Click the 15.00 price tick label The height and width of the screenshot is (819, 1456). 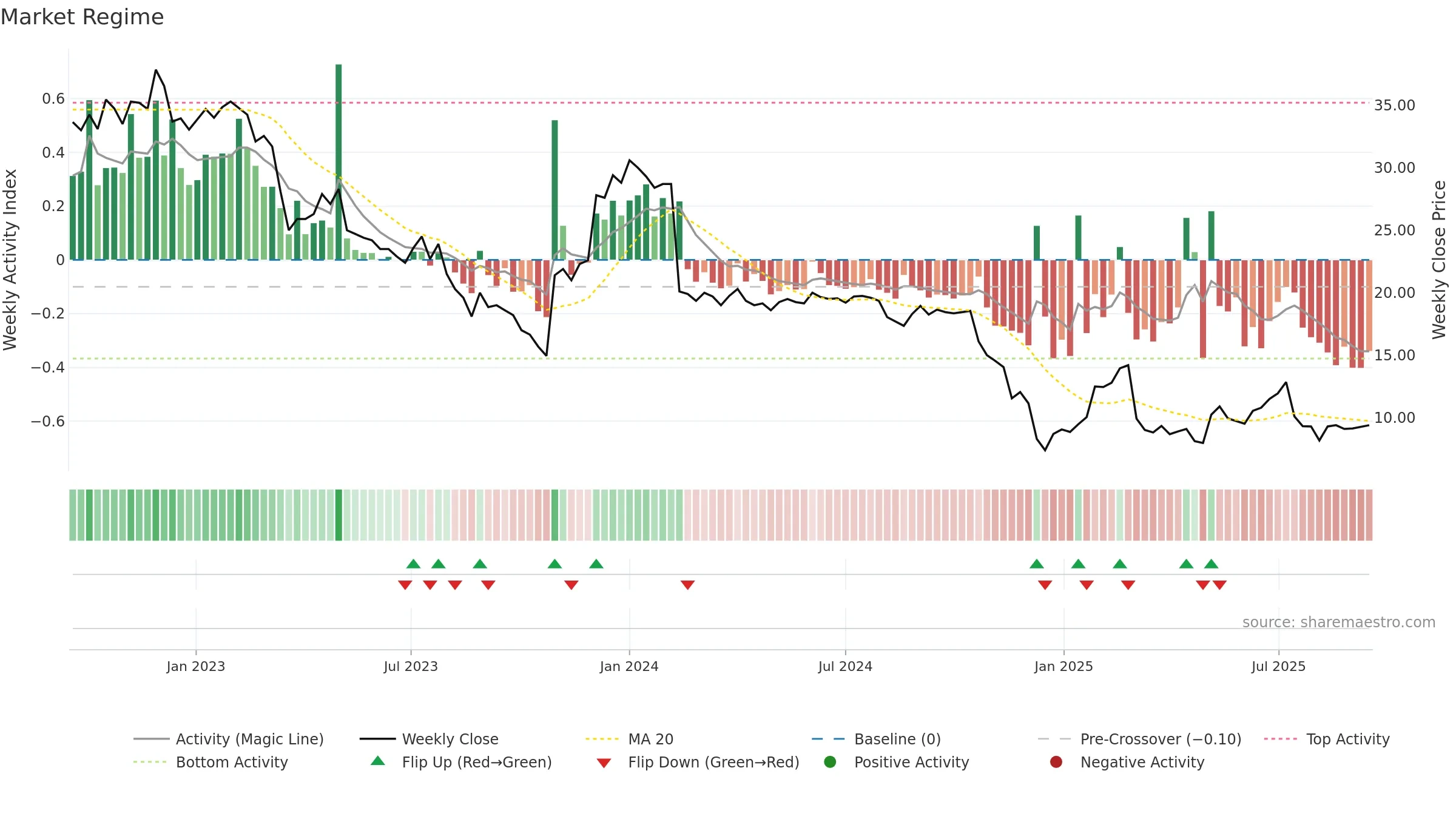1394,356
